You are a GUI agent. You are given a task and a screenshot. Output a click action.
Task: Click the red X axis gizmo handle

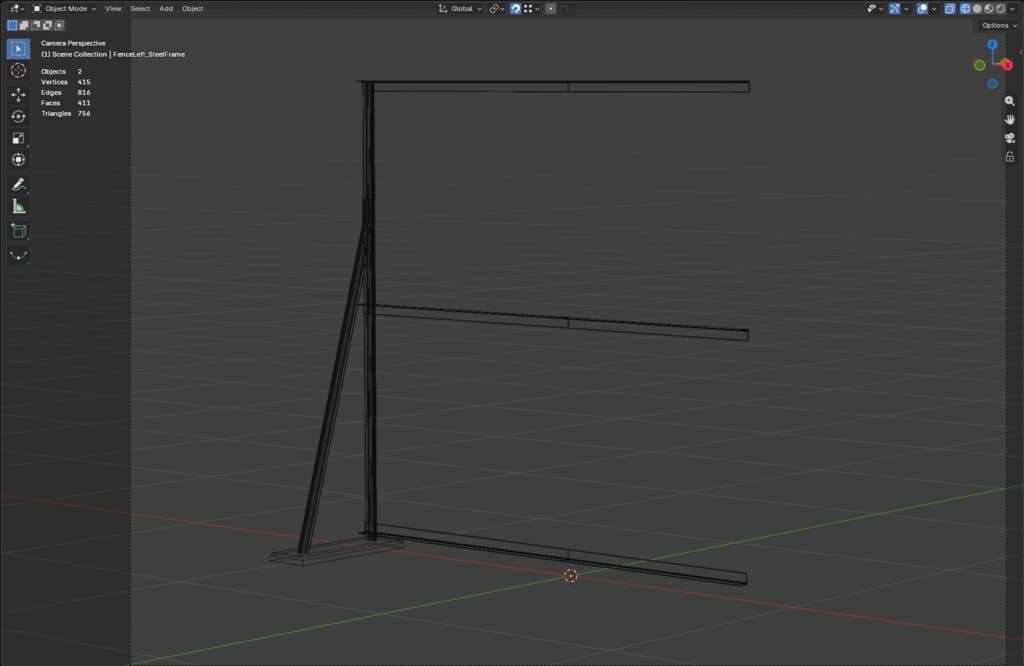[1007, 65]
